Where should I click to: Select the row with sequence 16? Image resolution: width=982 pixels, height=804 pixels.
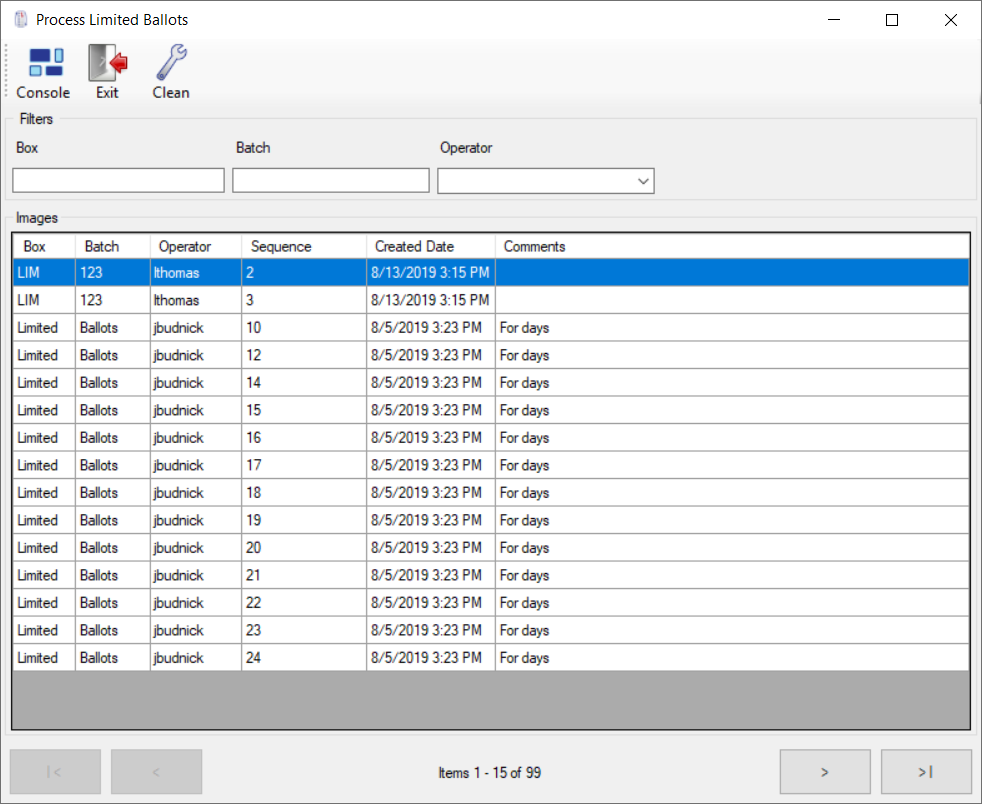coord(491,438)
